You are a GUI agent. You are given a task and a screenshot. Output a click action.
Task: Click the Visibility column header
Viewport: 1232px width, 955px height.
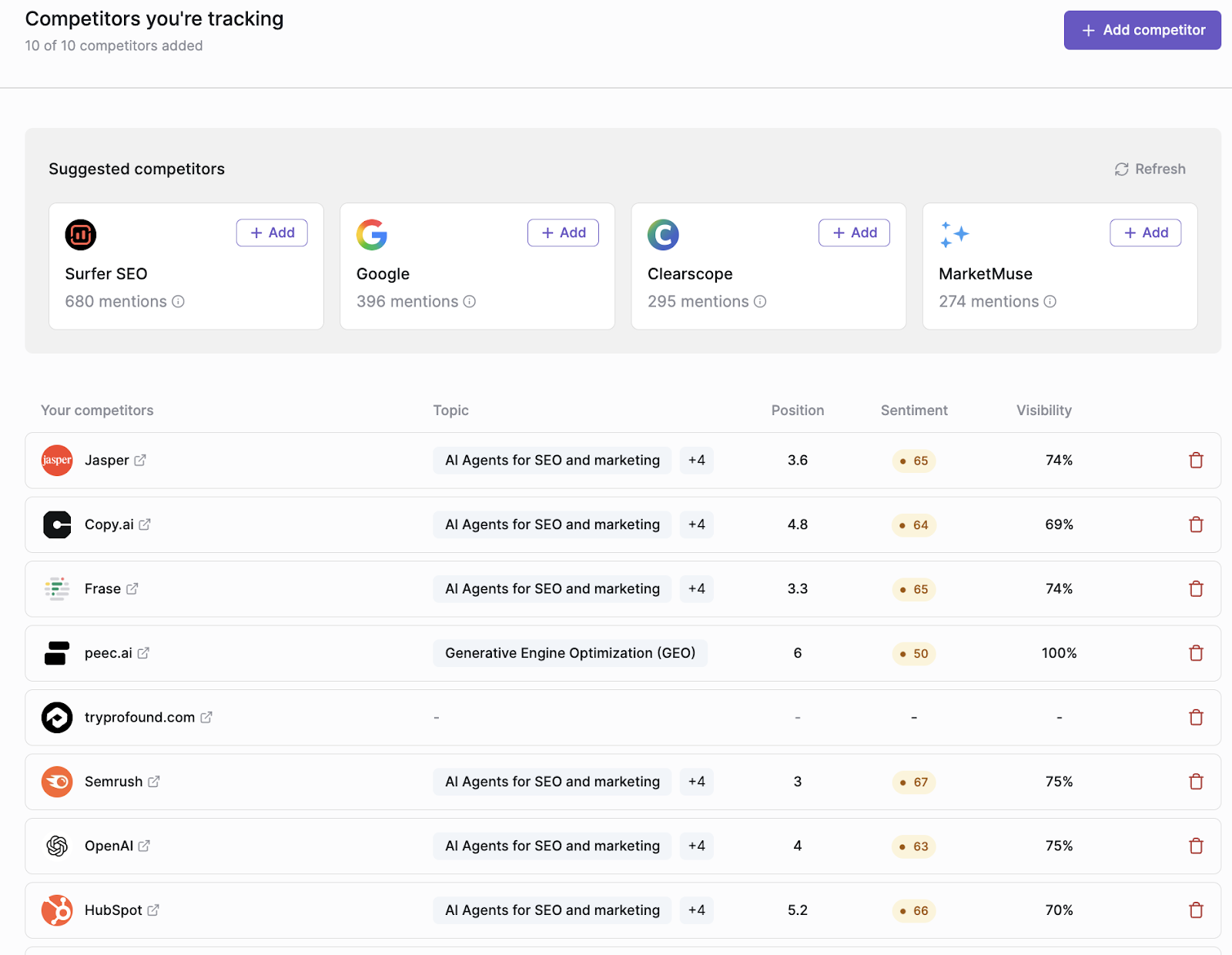pyautogui.click(x=1044, y=410)
